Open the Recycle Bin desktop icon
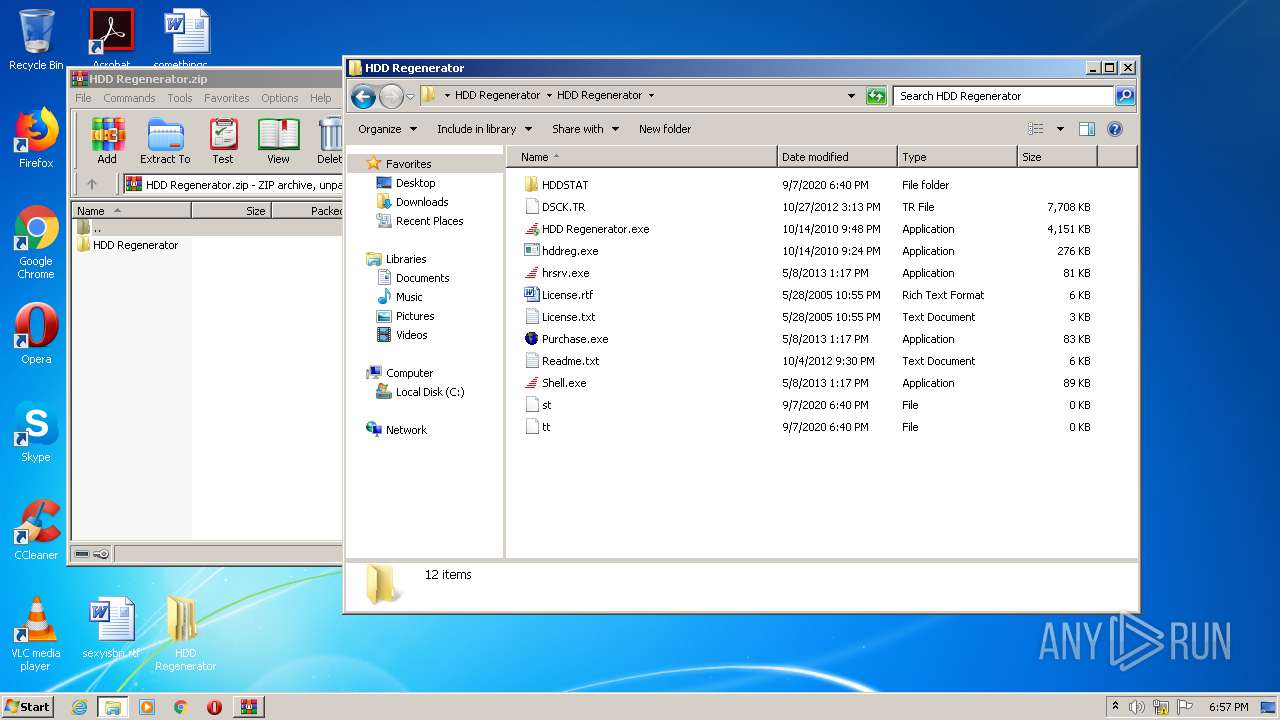This screenshot has width=1280, height=720. tap(36, 40)
